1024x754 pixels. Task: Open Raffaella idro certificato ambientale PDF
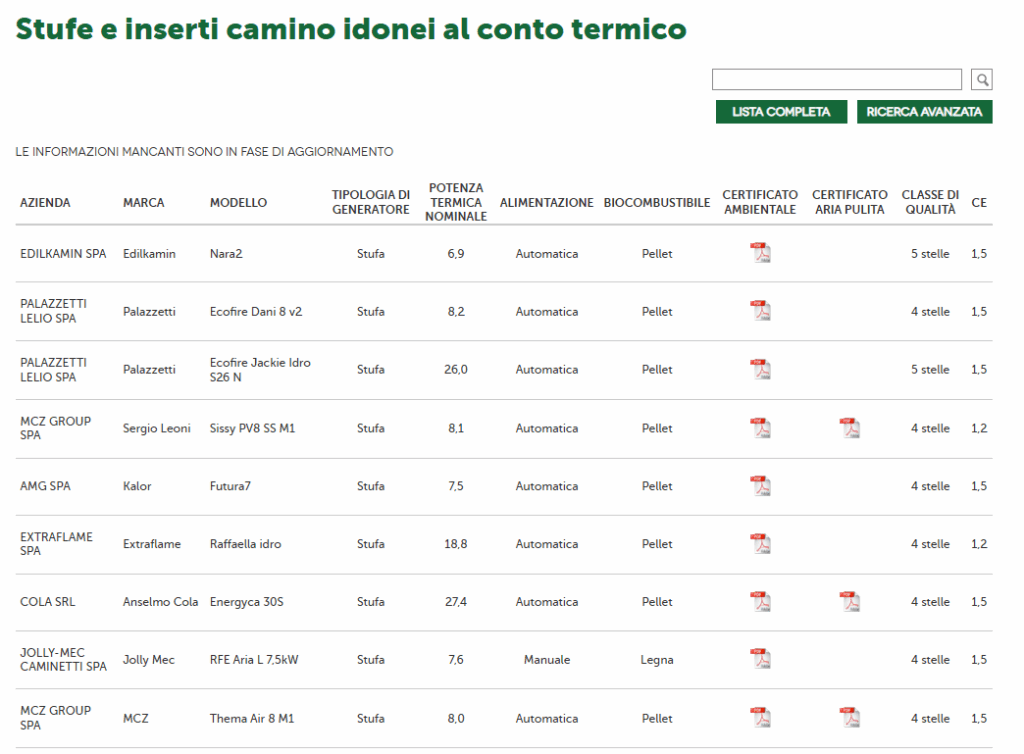click(760, 544)
